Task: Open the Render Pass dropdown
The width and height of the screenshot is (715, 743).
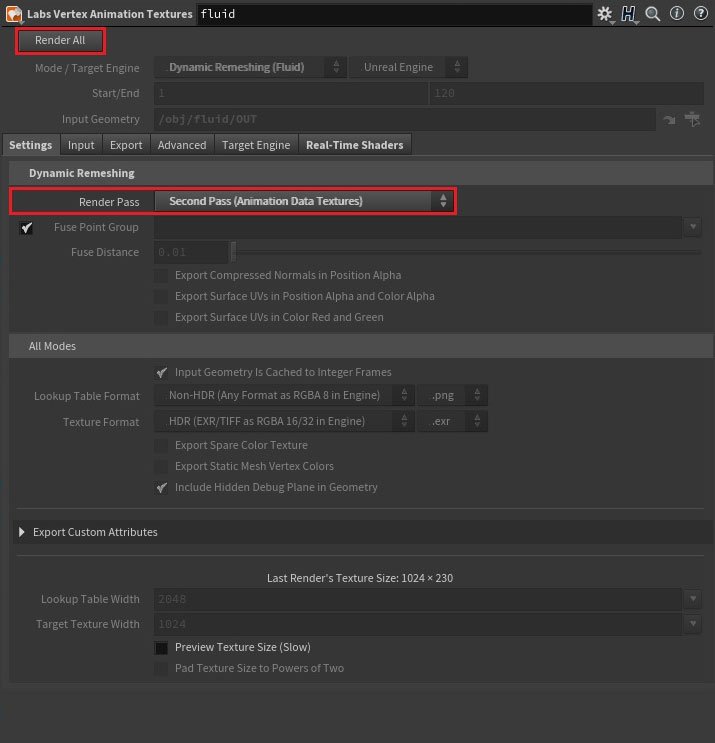Action: click(x=305, y=201)
